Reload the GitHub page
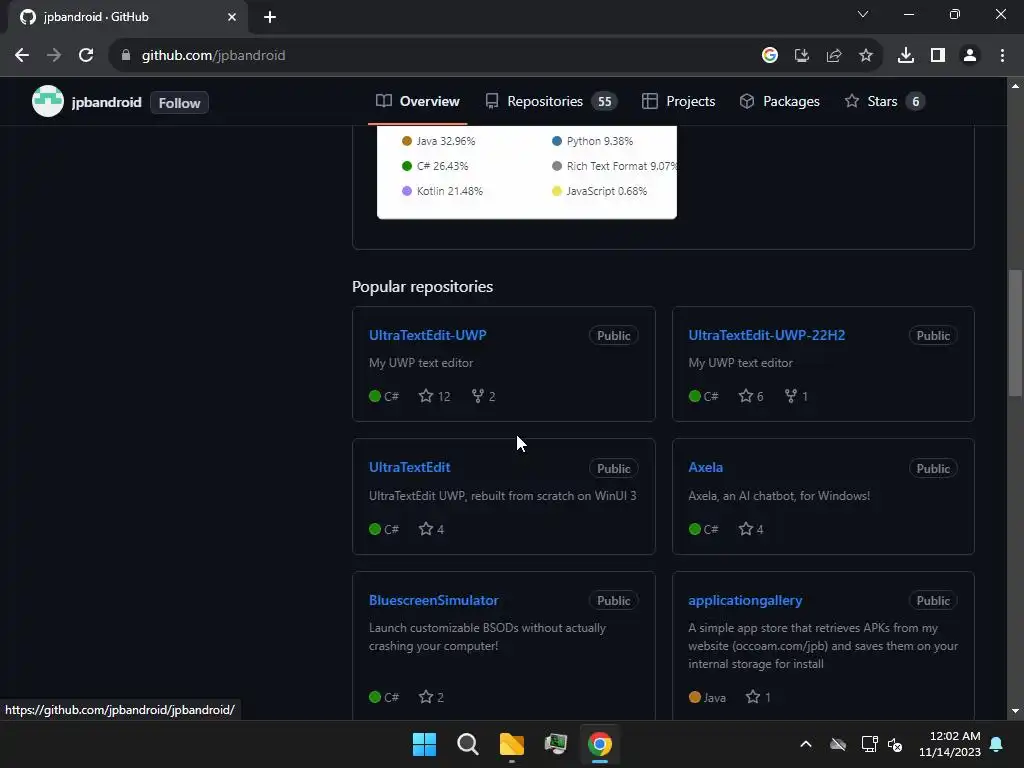The height and width of the screenshot is (768, 1024). point(86,56)
